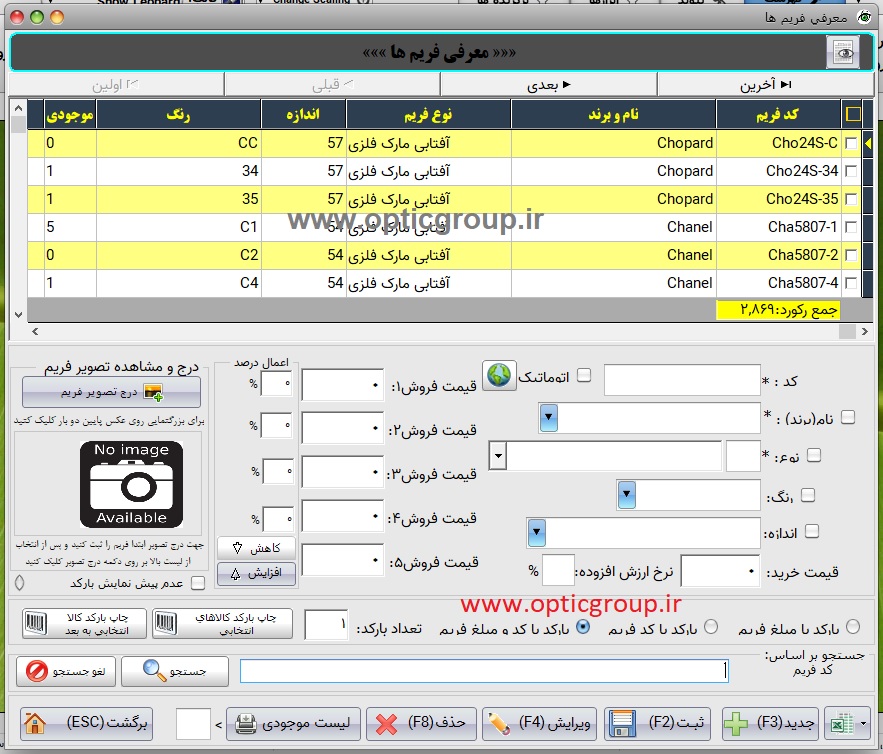This screenshot has width=883, height=754.
Task: Open the نوع frame type combo box
Action: click(x=498, y=456)
